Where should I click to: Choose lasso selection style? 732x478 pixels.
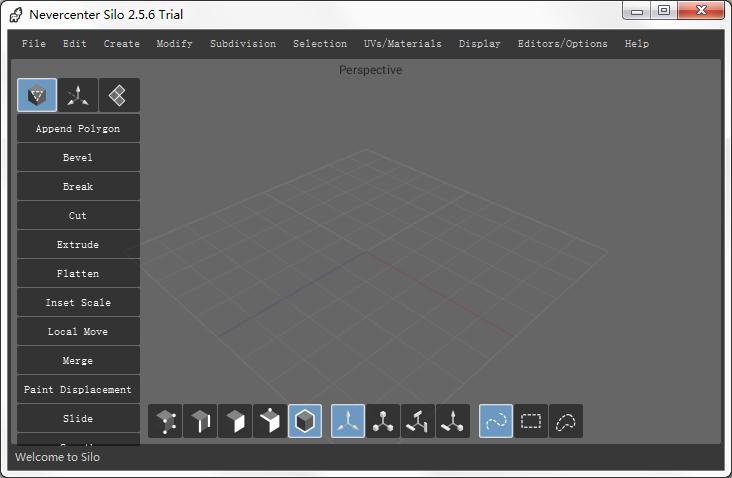[566, 421]
